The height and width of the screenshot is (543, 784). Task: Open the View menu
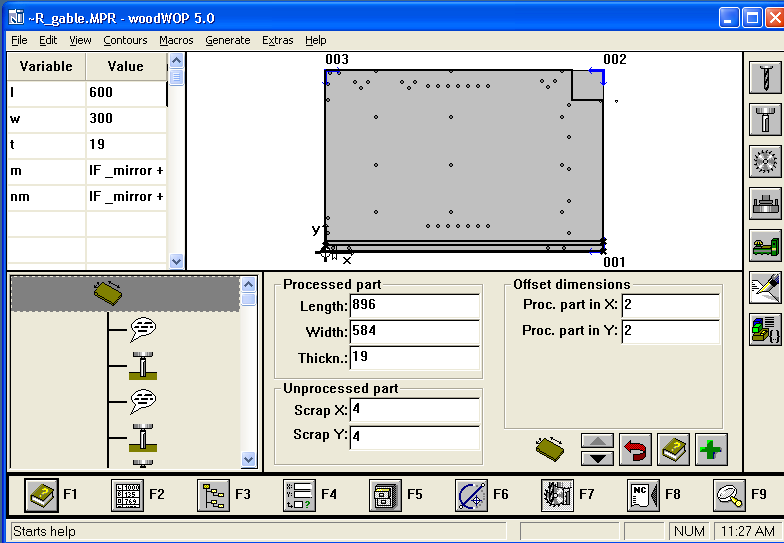click(80, 40)
